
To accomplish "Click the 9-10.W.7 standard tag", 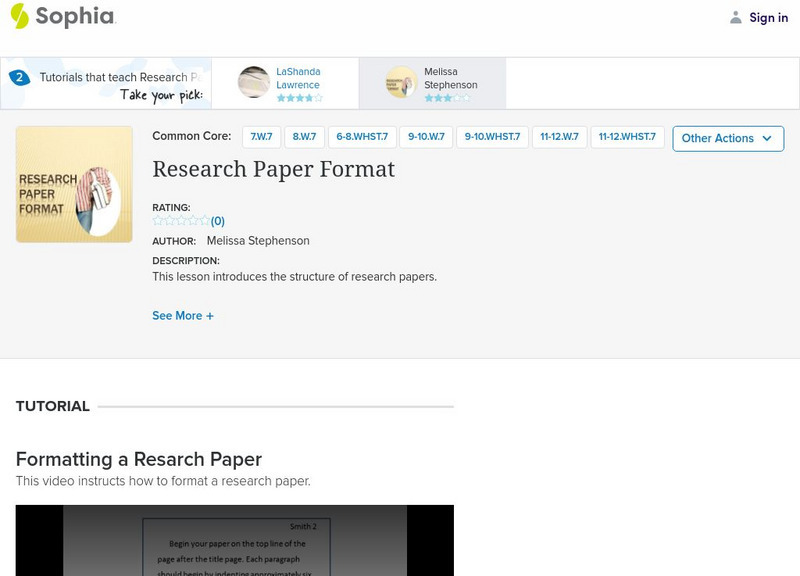I will (426, 137).
